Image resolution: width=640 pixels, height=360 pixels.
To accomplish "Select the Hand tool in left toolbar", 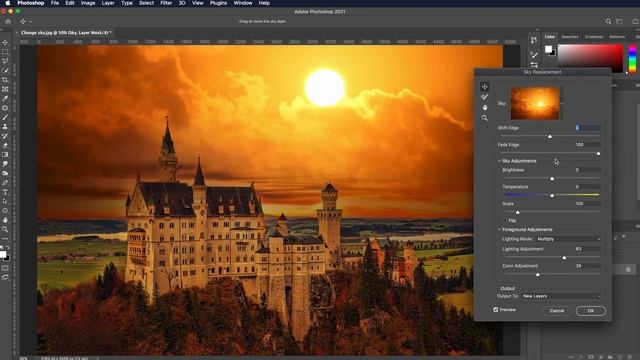I will pyautogui.click(x=5, y=220).
